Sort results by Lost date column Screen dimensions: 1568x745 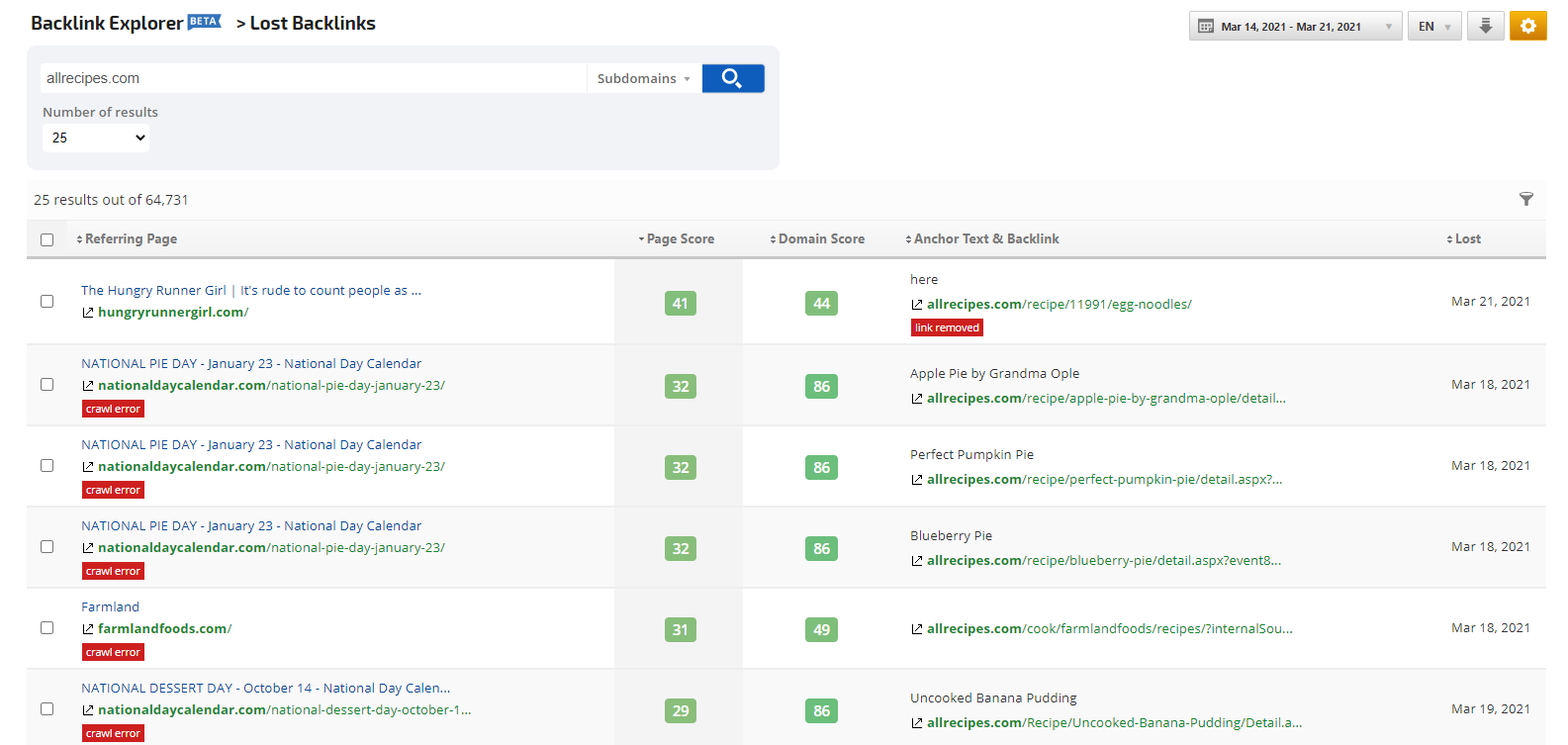1465,239
